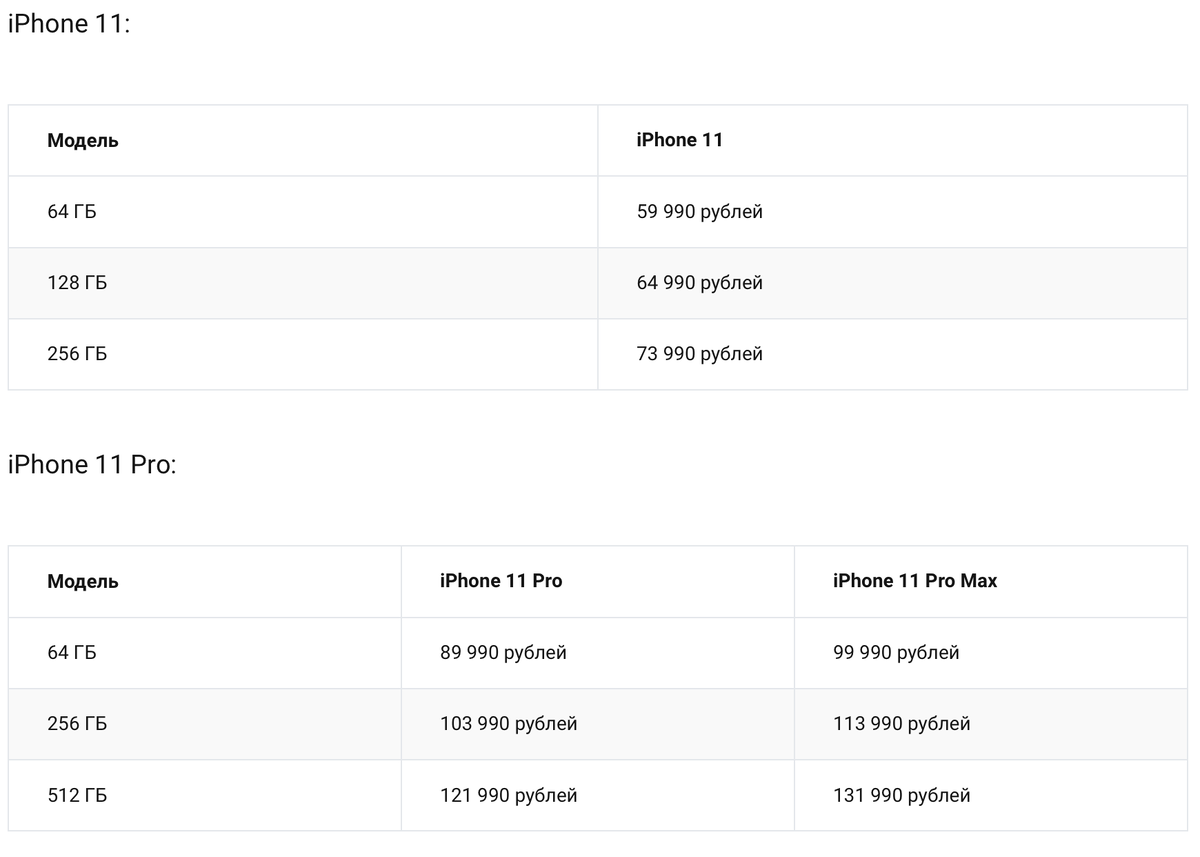This screenshot has height=857, width=1200.
Task: Click 64 ГБ label in the iPhone 11 table
Action: point(72,212)
